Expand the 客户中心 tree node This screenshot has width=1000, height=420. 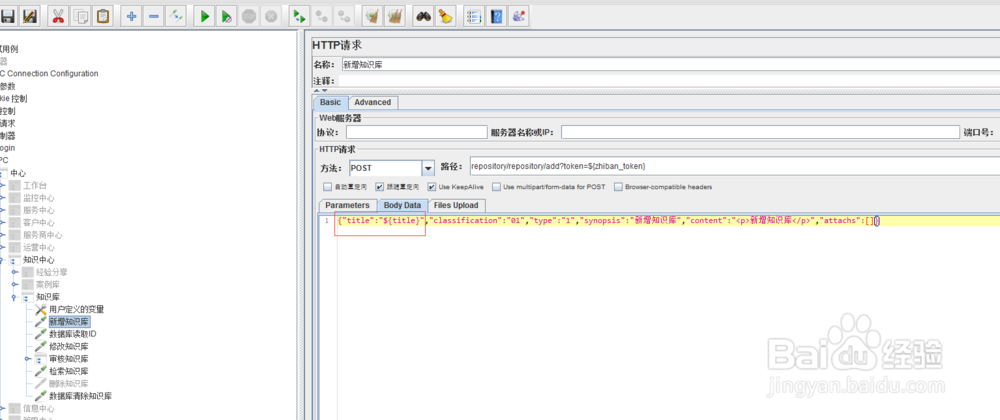[3, 223]
